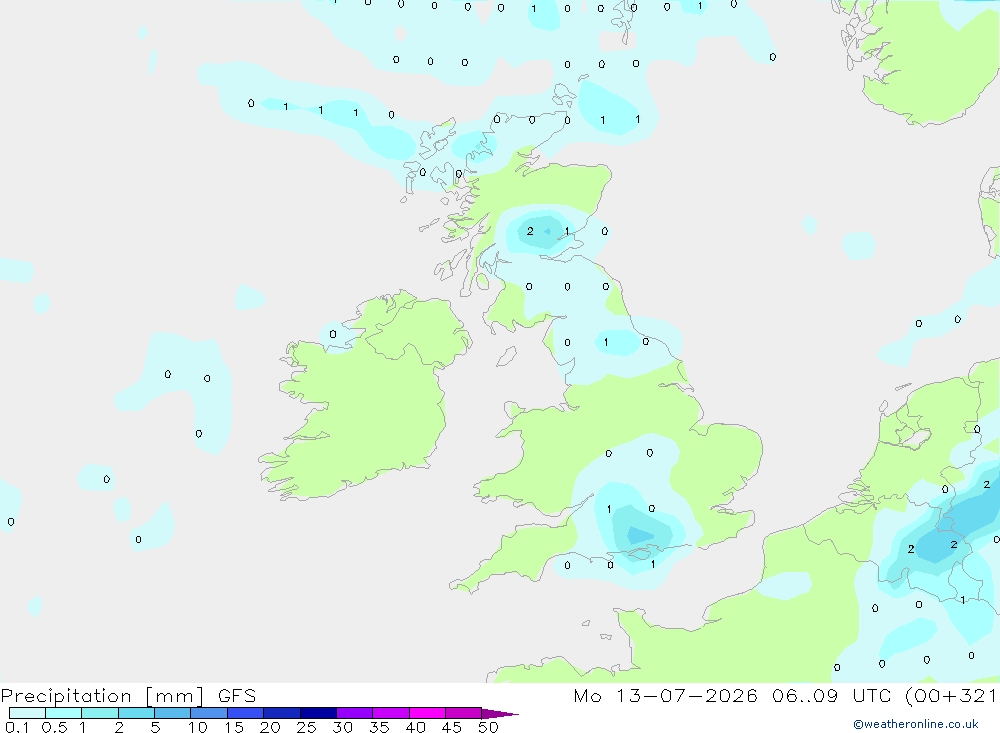Click the "Precipitation [mm]" title text

tap(103, 695)
